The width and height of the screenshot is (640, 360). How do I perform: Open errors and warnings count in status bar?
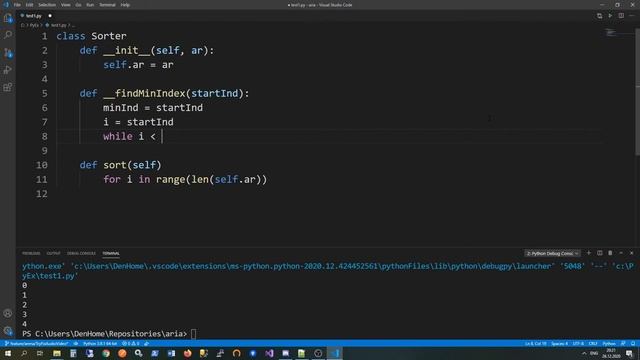(x=131, y=344)
